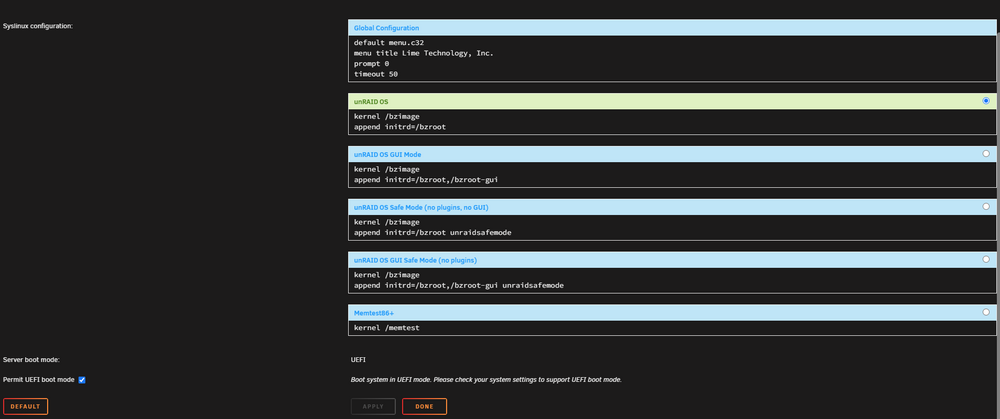Click the 'Syslinux configuration:' label
1000x419 pixels.
(38, 26)
